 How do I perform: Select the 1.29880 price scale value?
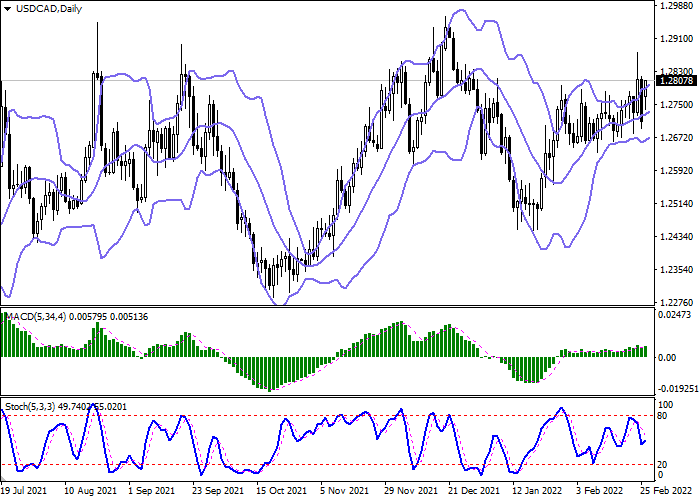pyautogui.click(x=676, y=6)
